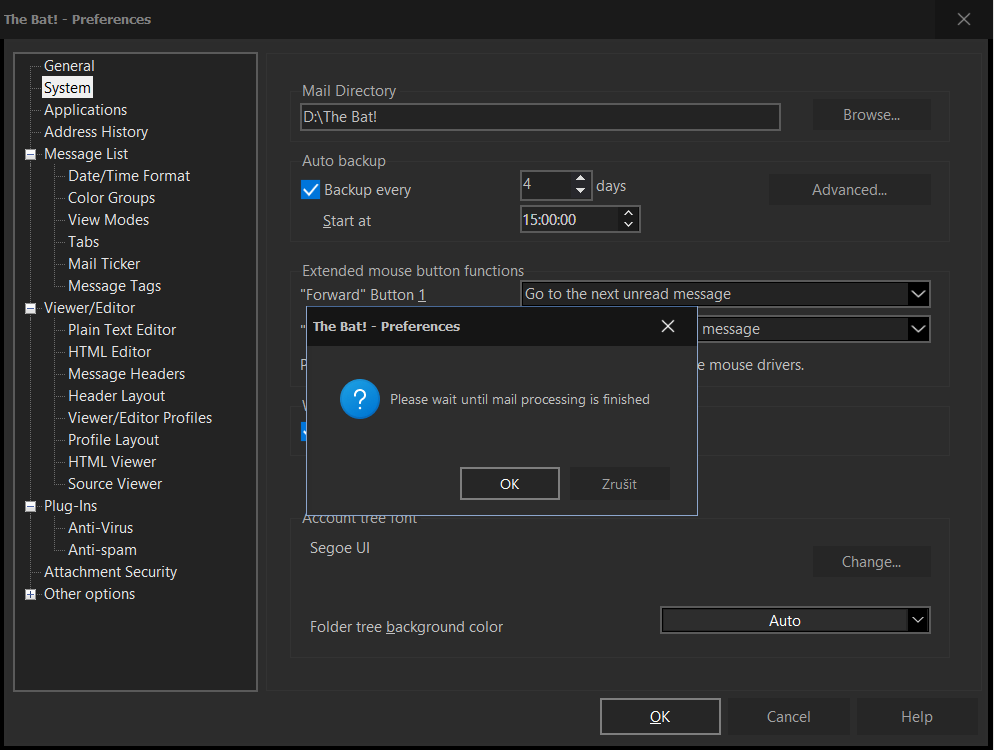Viewport: 994px width, 750px height.
Task: Open Message Headers settings
Action: pyautogui.click(x=127, y=374)
